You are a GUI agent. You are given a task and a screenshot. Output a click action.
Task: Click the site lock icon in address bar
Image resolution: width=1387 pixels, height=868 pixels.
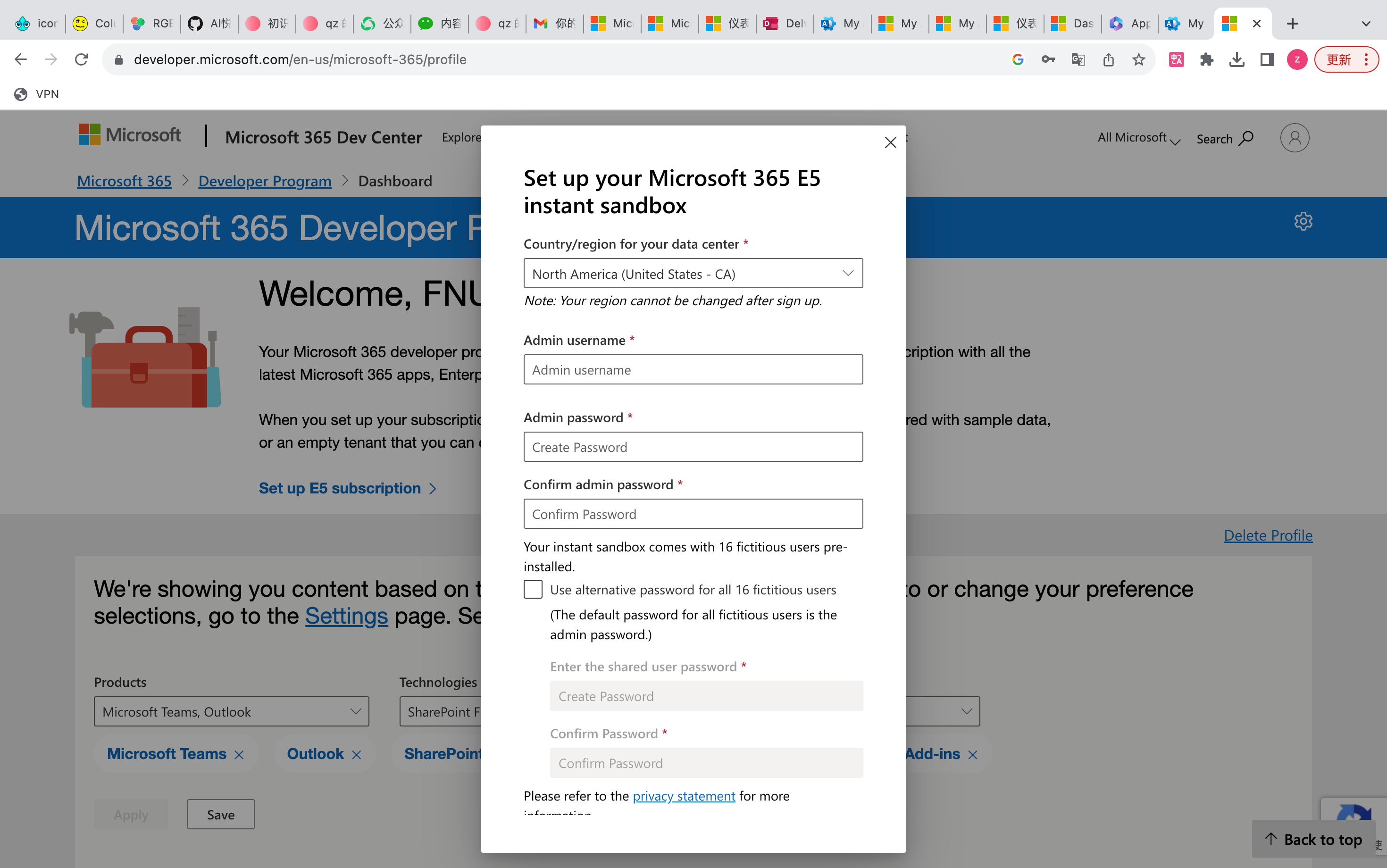119,60
